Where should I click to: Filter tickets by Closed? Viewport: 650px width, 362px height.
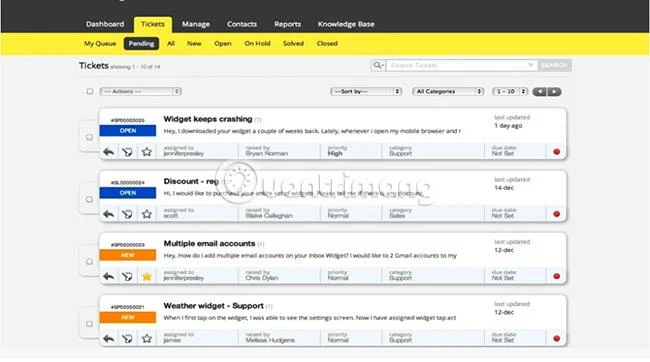327,44
